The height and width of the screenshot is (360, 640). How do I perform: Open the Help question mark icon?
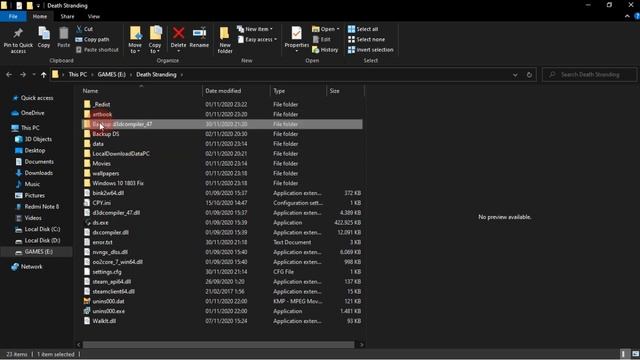pos(636,16)
